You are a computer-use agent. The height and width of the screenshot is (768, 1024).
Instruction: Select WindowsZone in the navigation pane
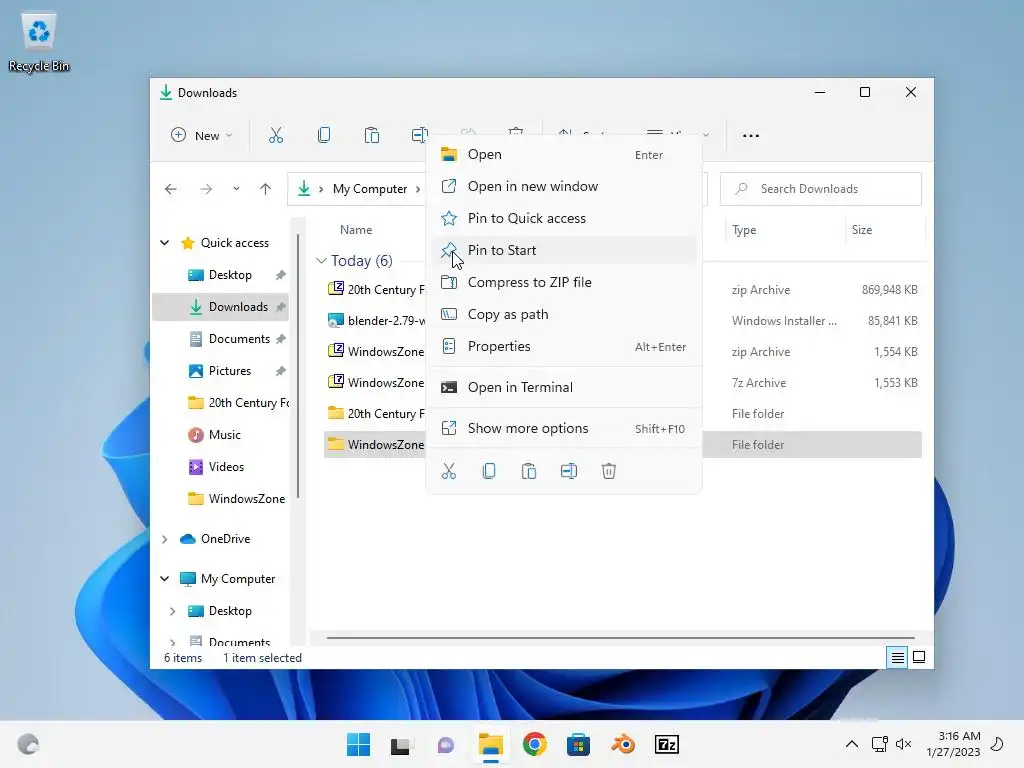(246, 499)
